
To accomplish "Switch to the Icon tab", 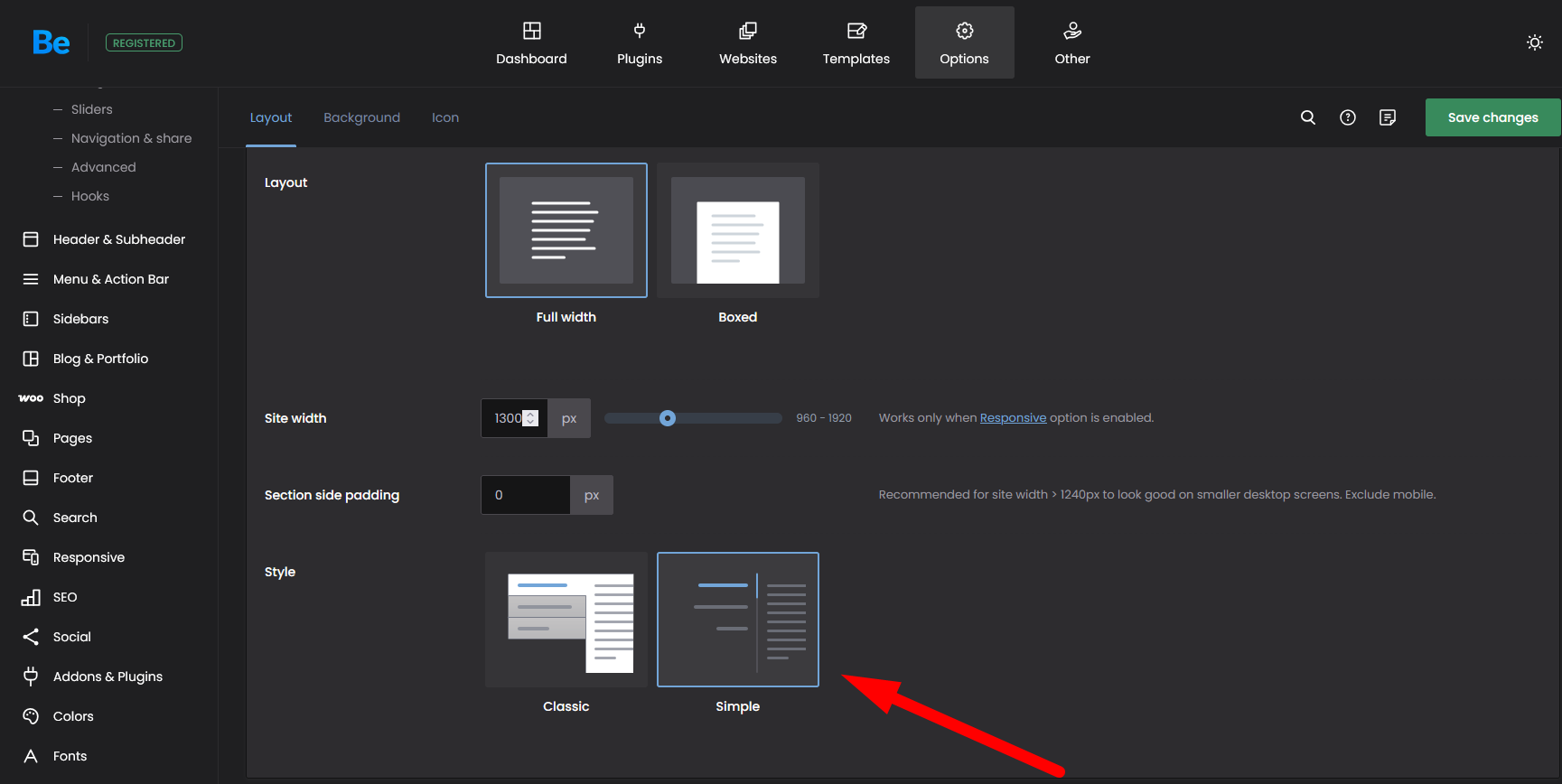I will 444,117.
